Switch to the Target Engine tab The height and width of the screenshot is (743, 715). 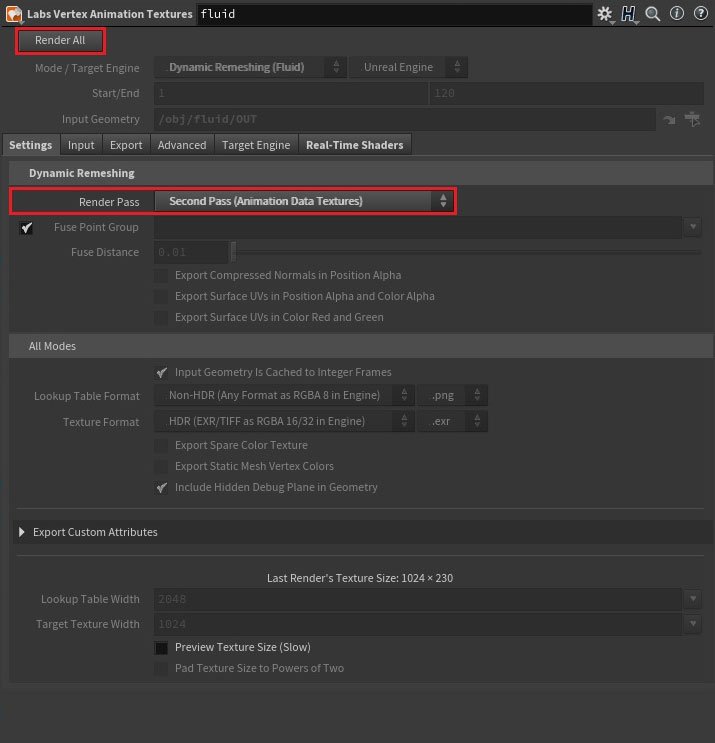[256, 145]
